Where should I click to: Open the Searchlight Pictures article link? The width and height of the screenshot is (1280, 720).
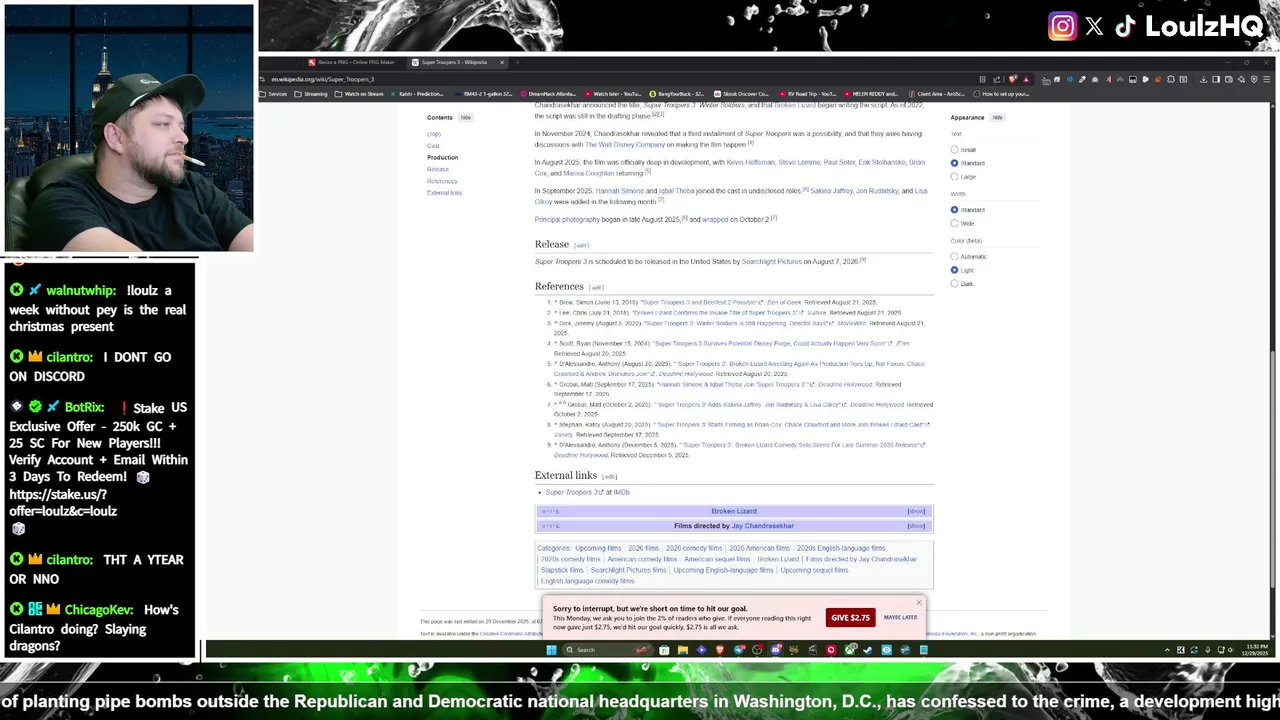point(772,262)
